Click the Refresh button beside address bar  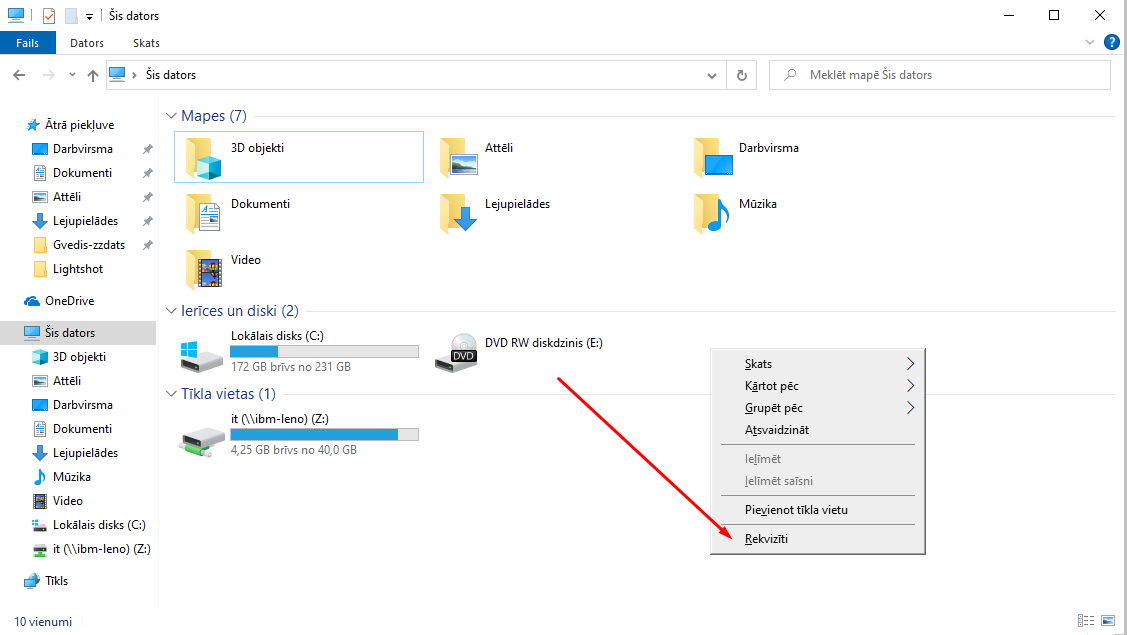pos(742,75)
